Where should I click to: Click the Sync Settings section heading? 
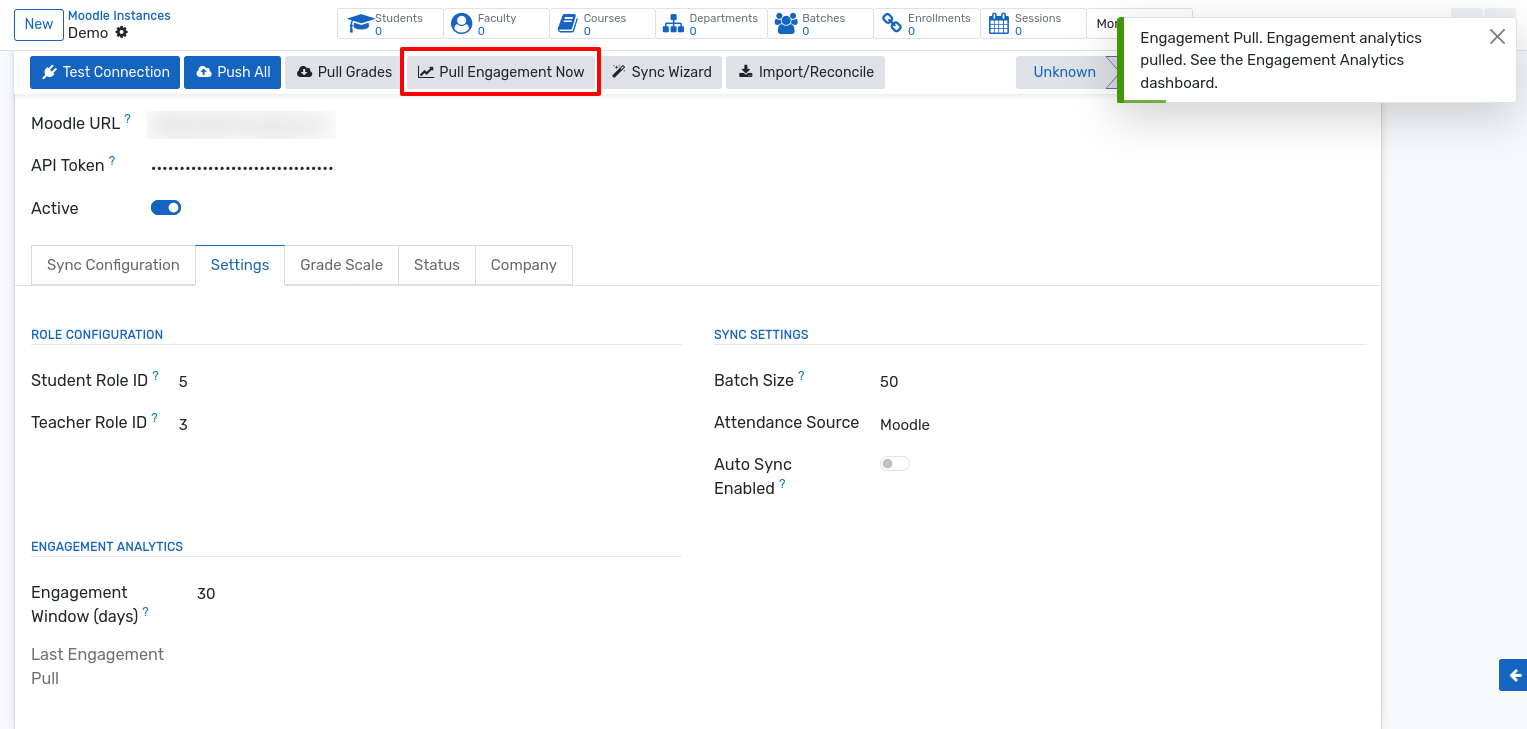click(761, 335)
